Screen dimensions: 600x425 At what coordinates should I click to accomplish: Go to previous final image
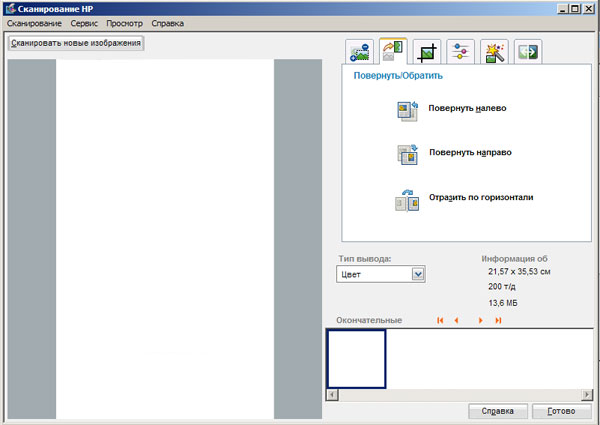[x=456, y=320]
